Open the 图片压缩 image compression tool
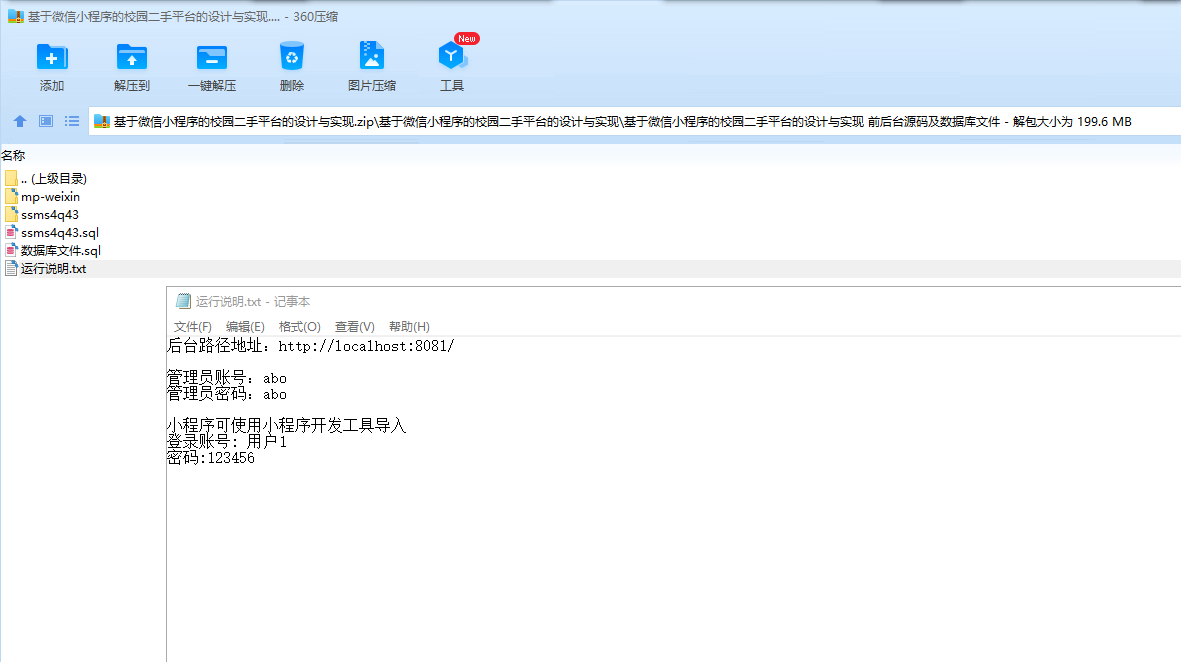The width and height of the screenshot is (1181, 662). click(x=371, y=56)
